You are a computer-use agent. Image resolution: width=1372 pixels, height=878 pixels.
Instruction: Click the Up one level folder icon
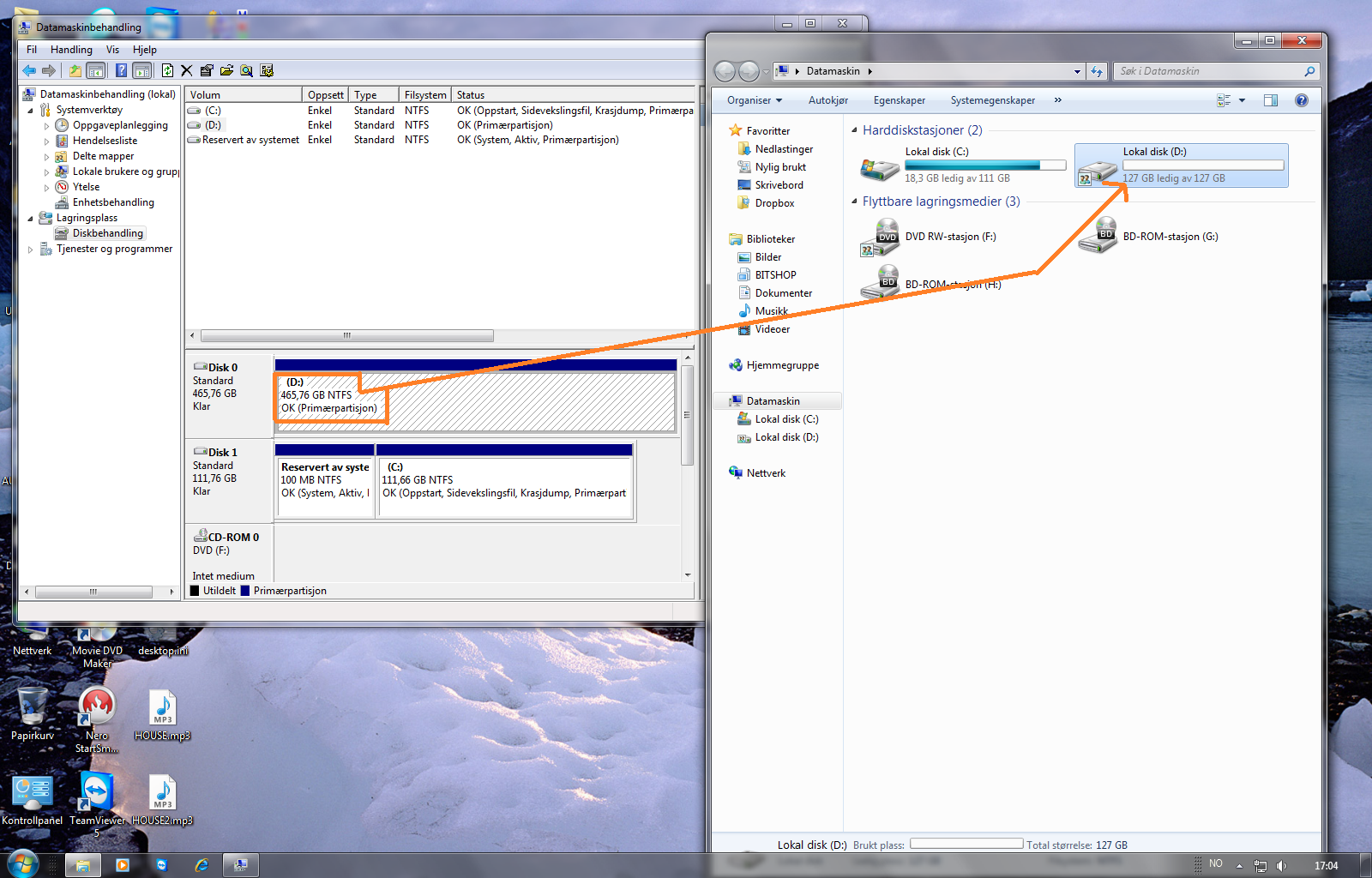(75, 70)
